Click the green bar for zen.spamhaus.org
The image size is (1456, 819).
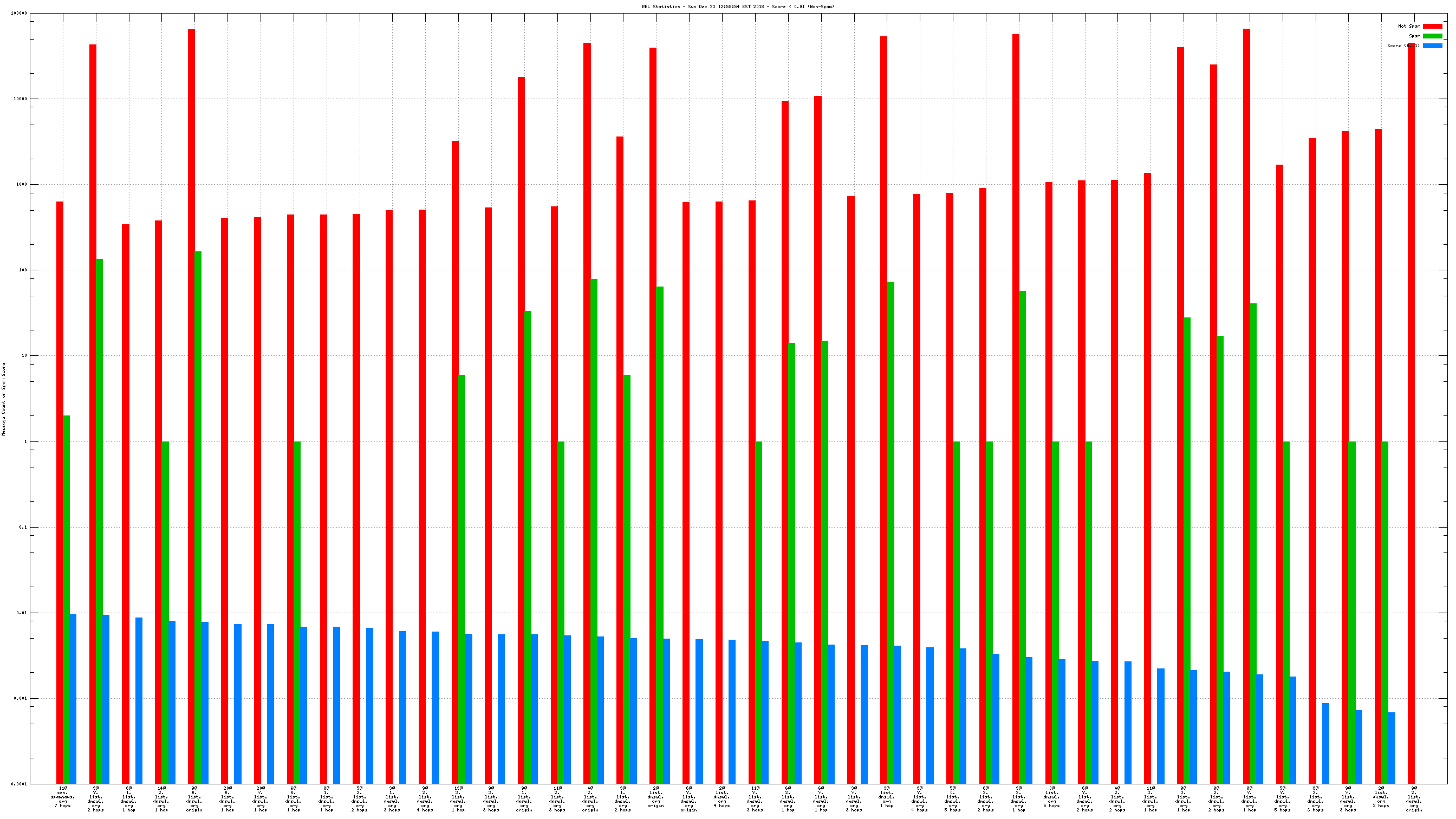click(x=67, y=599)
